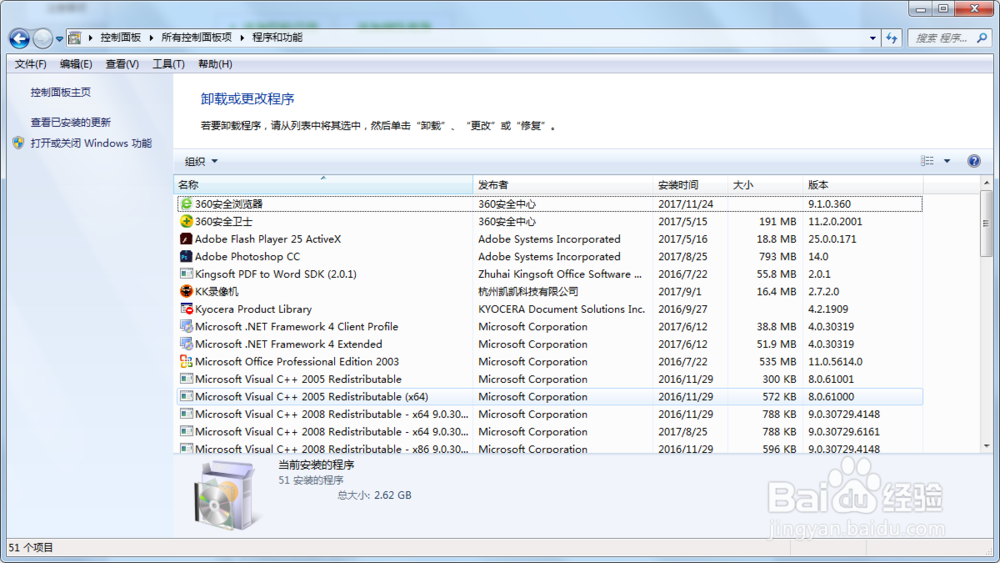Click KYOCERA Document Solutions Inc. cell
Image resolution: width=1000 pixels, height=563 pixels.
click(562, 309)
